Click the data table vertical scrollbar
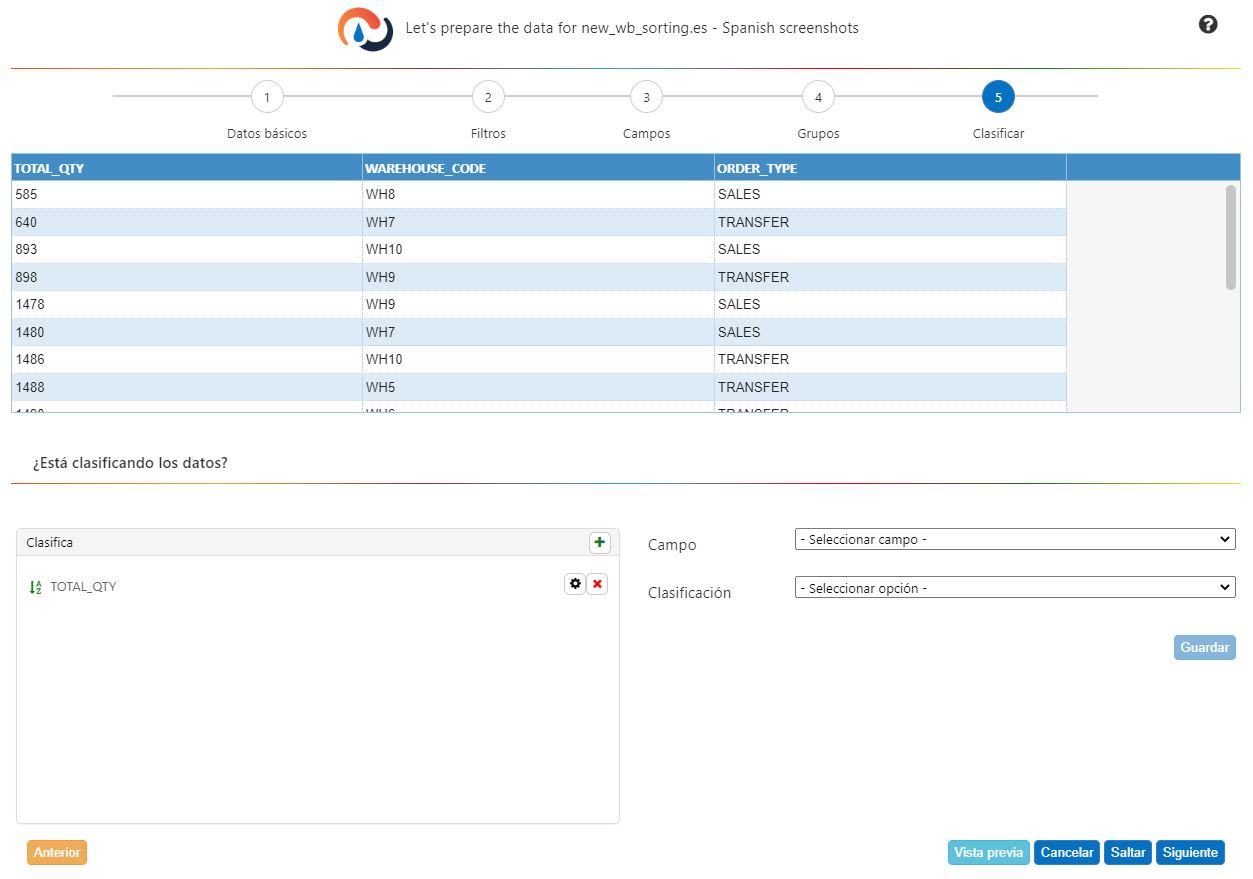1253x879 pixels. [x=1231, y=238]
